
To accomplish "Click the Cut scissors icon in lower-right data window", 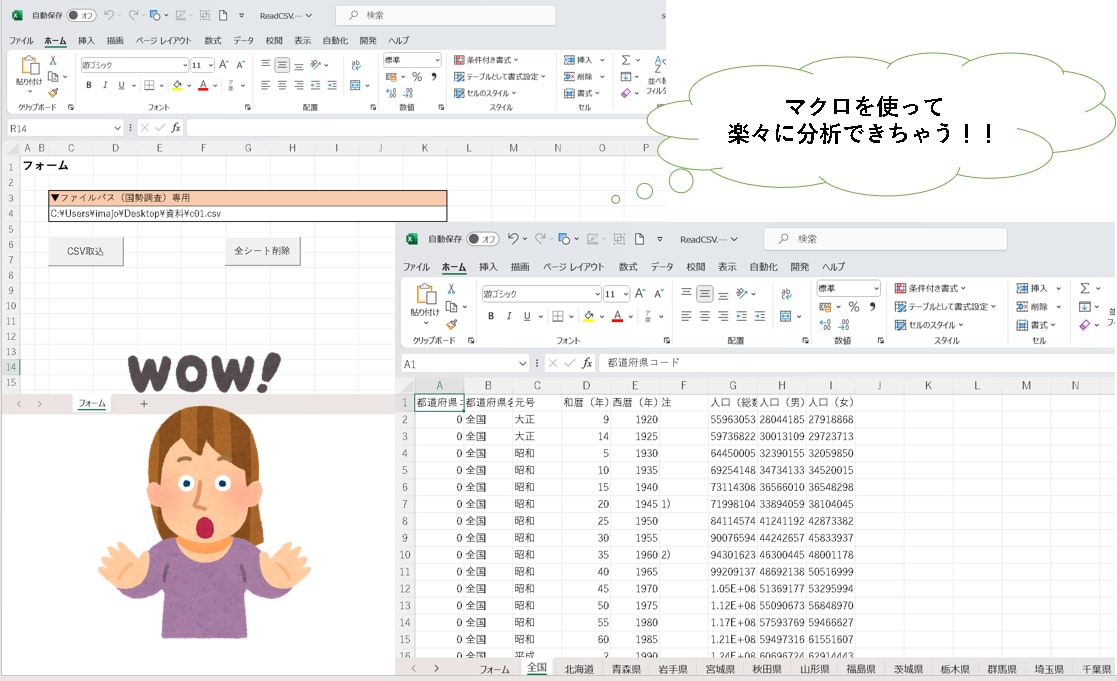I will click(451, 288).
